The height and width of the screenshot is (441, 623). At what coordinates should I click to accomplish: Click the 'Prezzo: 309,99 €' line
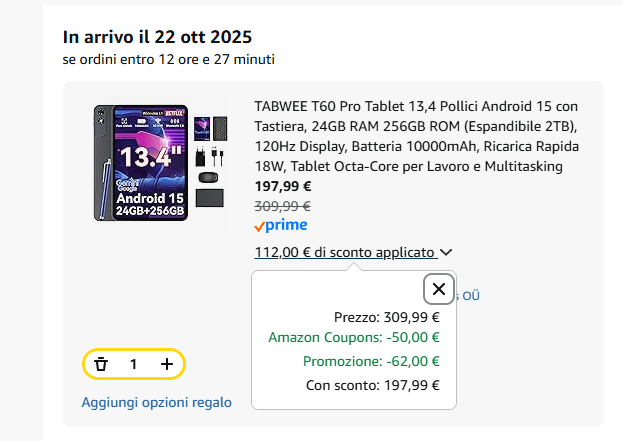pos(386,316)
